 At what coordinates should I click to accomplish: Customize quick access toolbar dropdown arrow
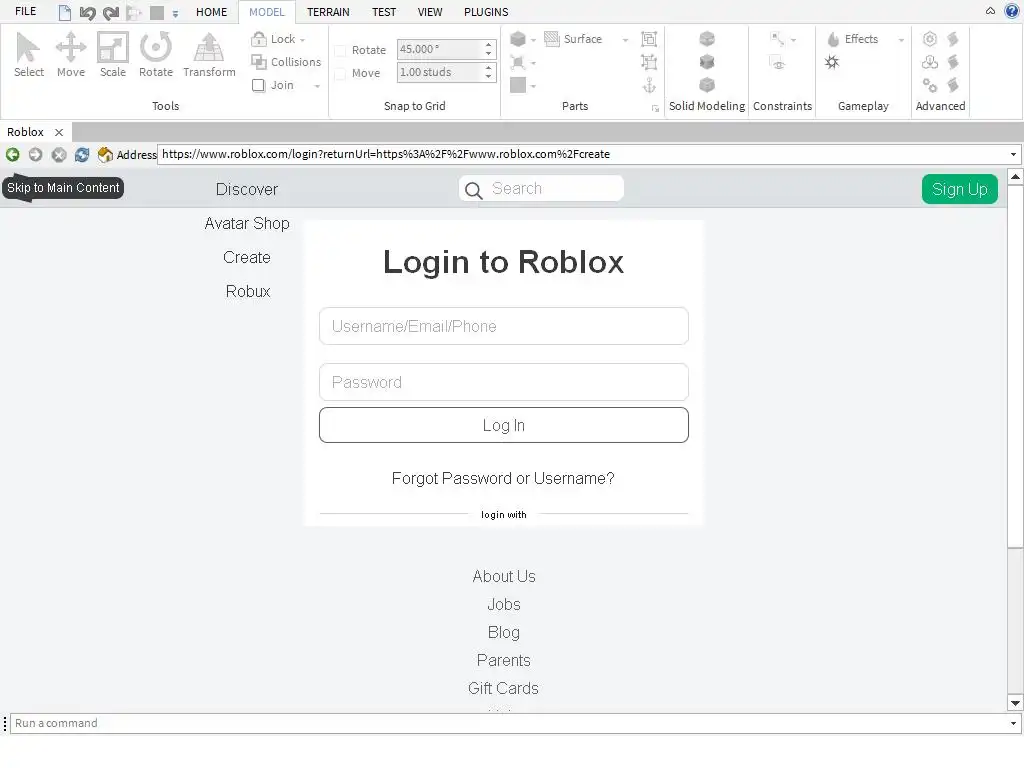pyautogui.click(x=175, y=14)
